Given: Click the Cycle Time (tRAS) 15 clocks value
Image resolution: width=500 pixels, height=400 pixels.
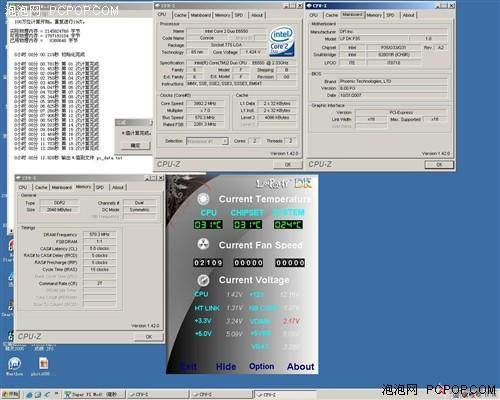Looking at the screenshot, I should click(100, 269).
